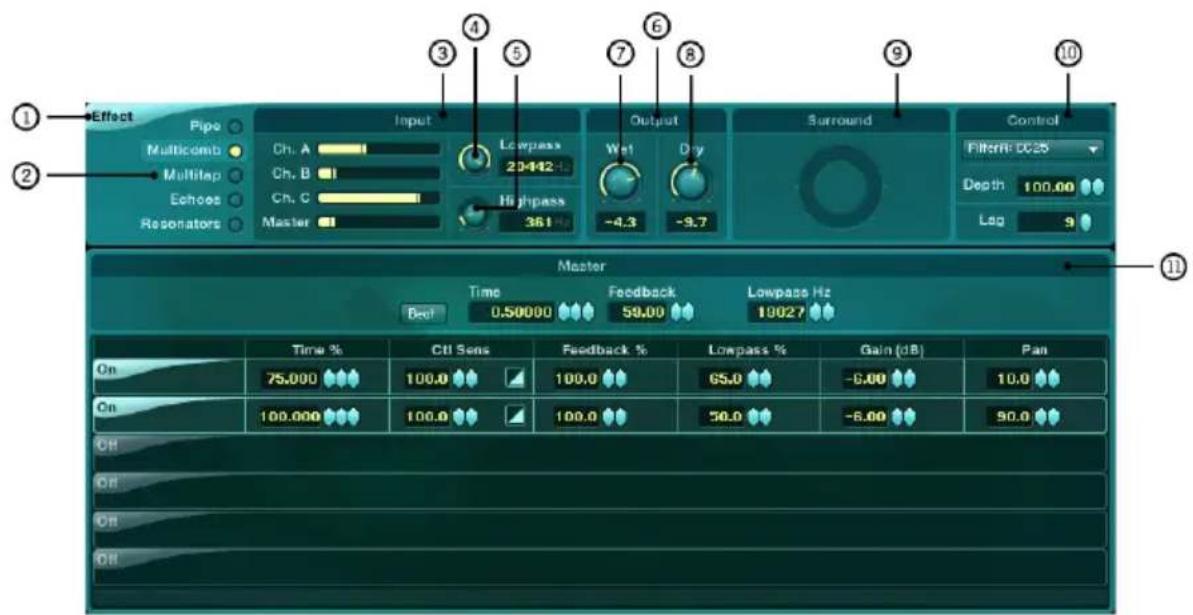This screenshot has width=1193, height=615.
Task: Click the Master input level bar
Action: coord(379,222)
